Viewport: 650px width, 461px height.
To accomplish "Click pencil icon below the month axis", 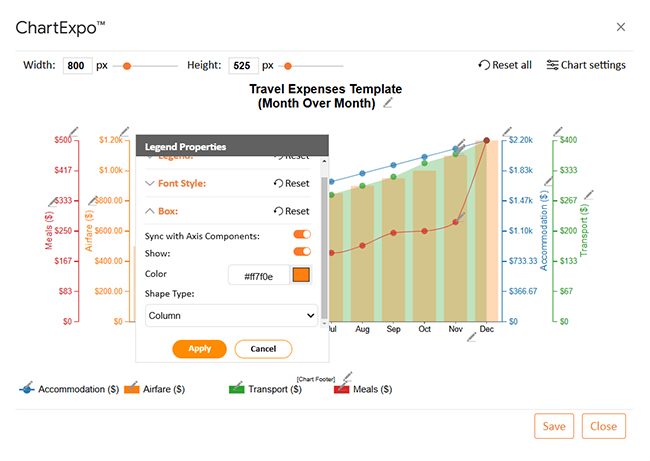I will 471,337.
